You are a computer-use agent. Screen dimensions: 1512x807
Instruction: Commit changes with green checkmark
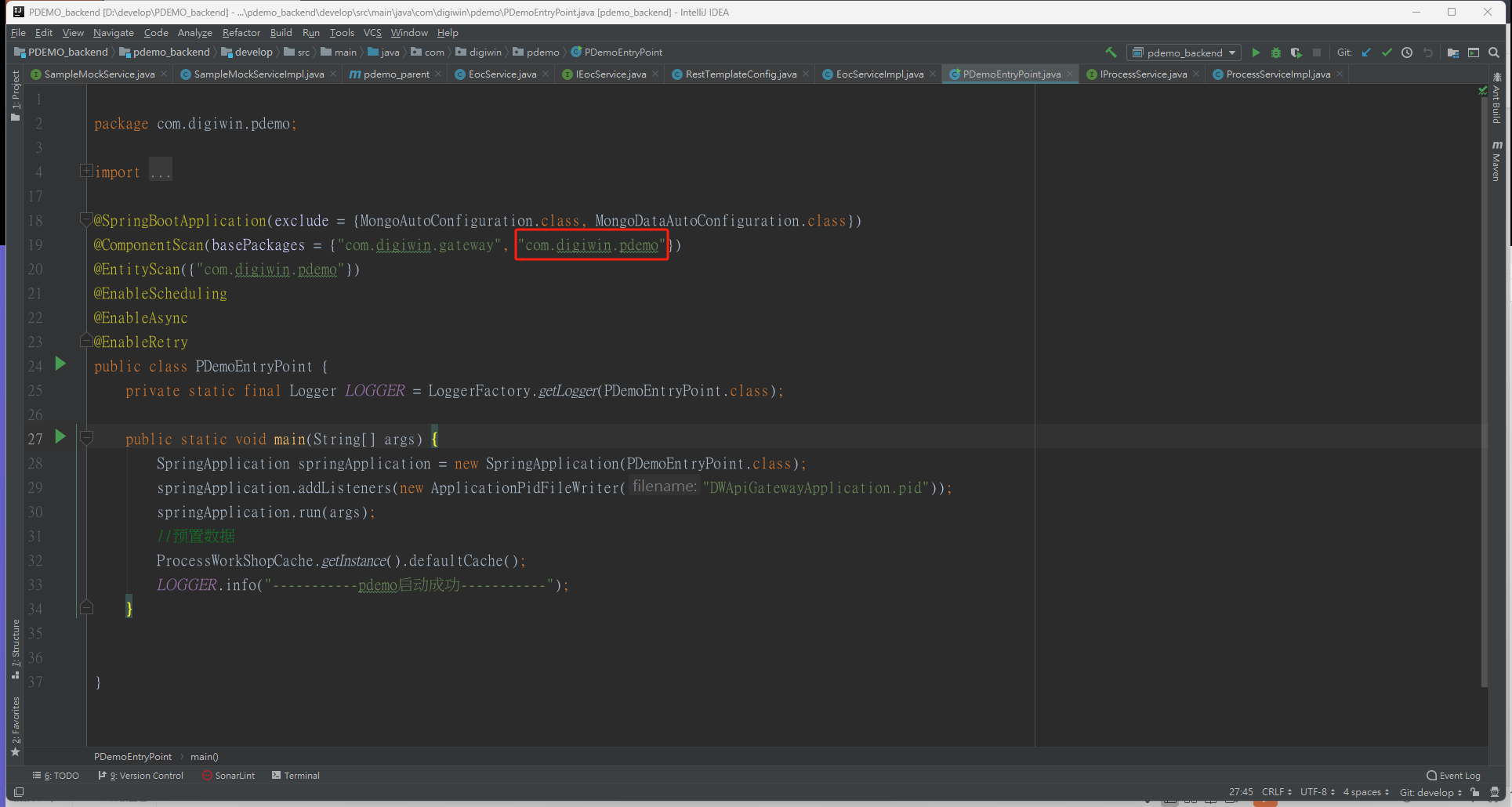[x=1387, y=52]
